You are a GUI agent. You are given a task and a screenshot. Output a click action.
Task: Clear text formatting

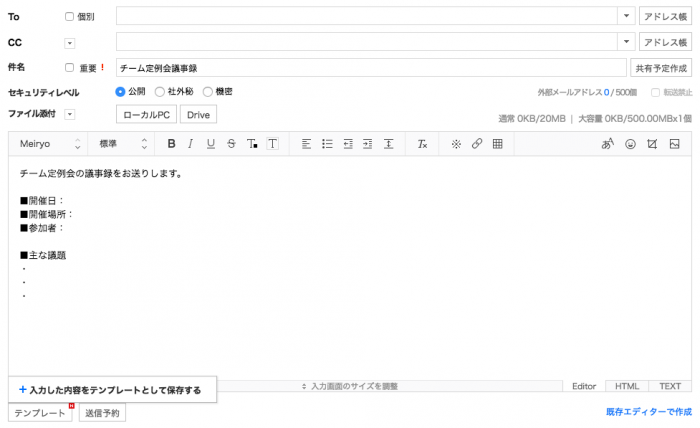click(423, 144)
